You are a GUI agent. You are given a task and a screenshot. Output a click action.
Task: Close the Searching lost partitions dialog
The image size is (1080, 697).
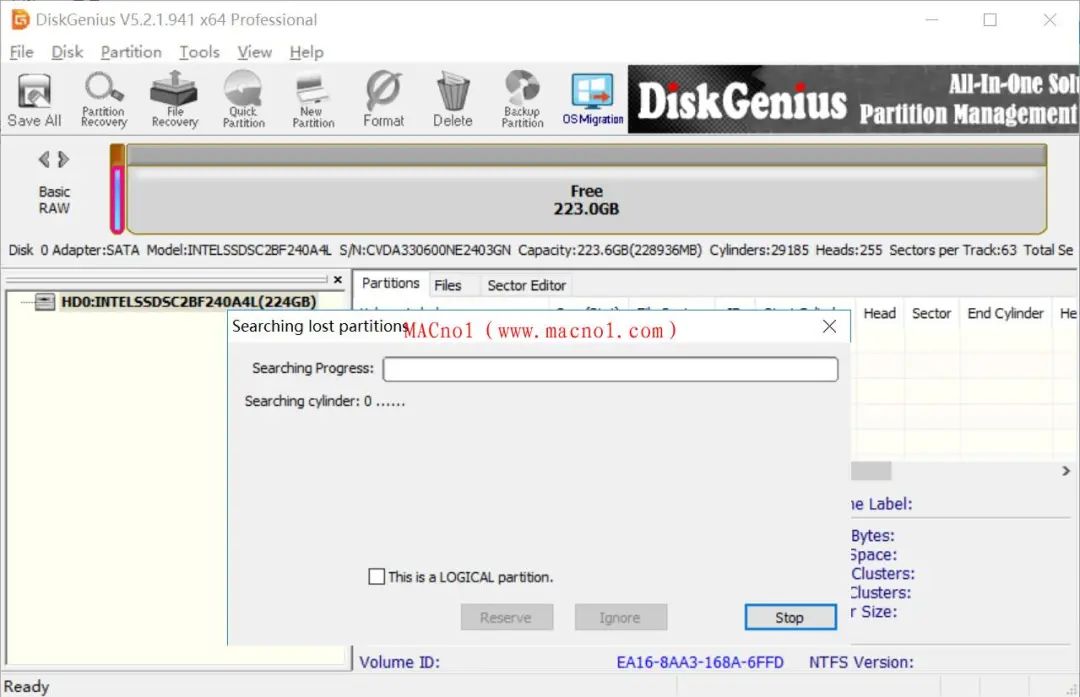(829, 326)
